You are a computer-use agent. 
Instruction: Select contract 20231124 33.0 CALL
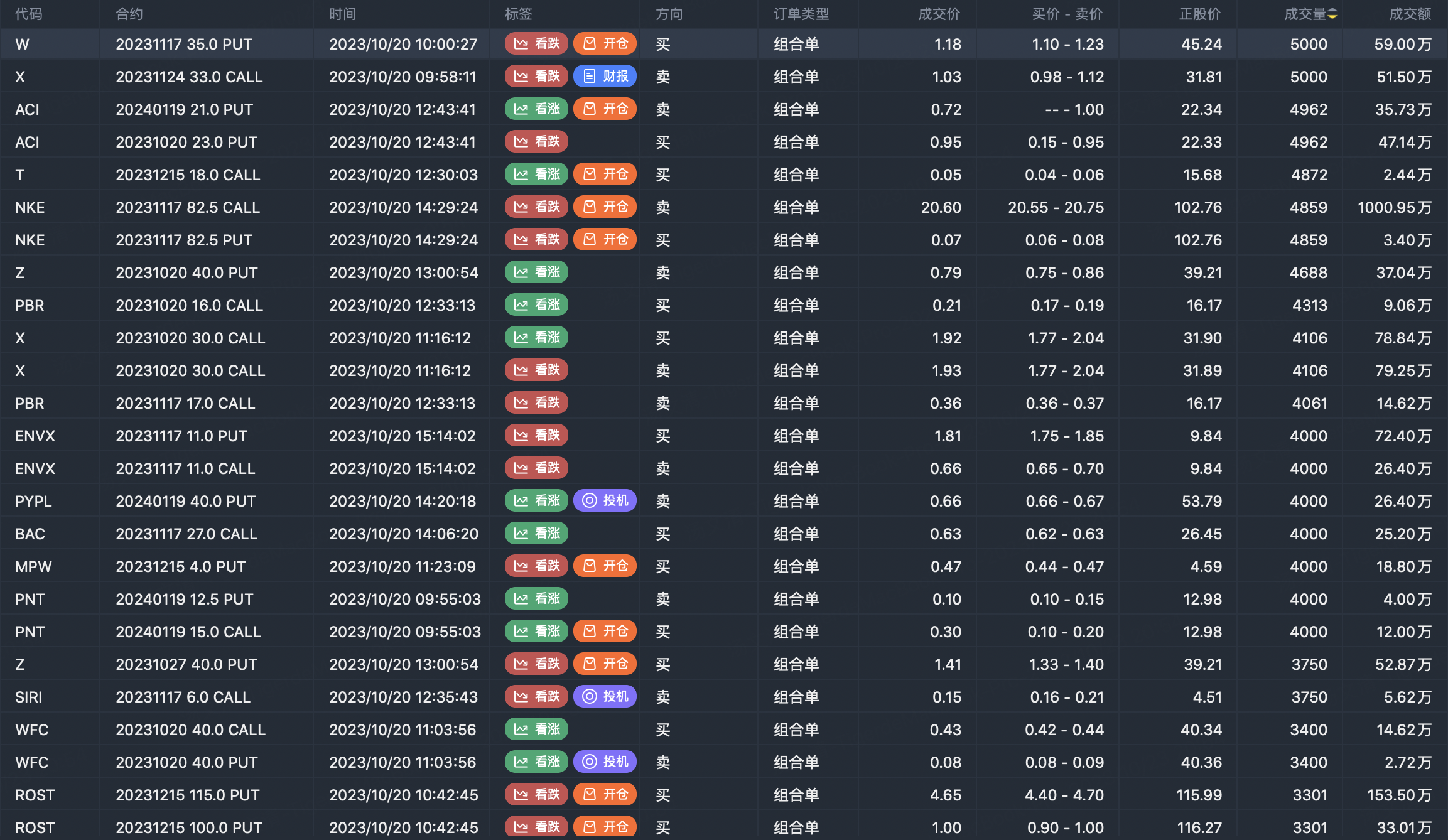(x=189, y=77)
